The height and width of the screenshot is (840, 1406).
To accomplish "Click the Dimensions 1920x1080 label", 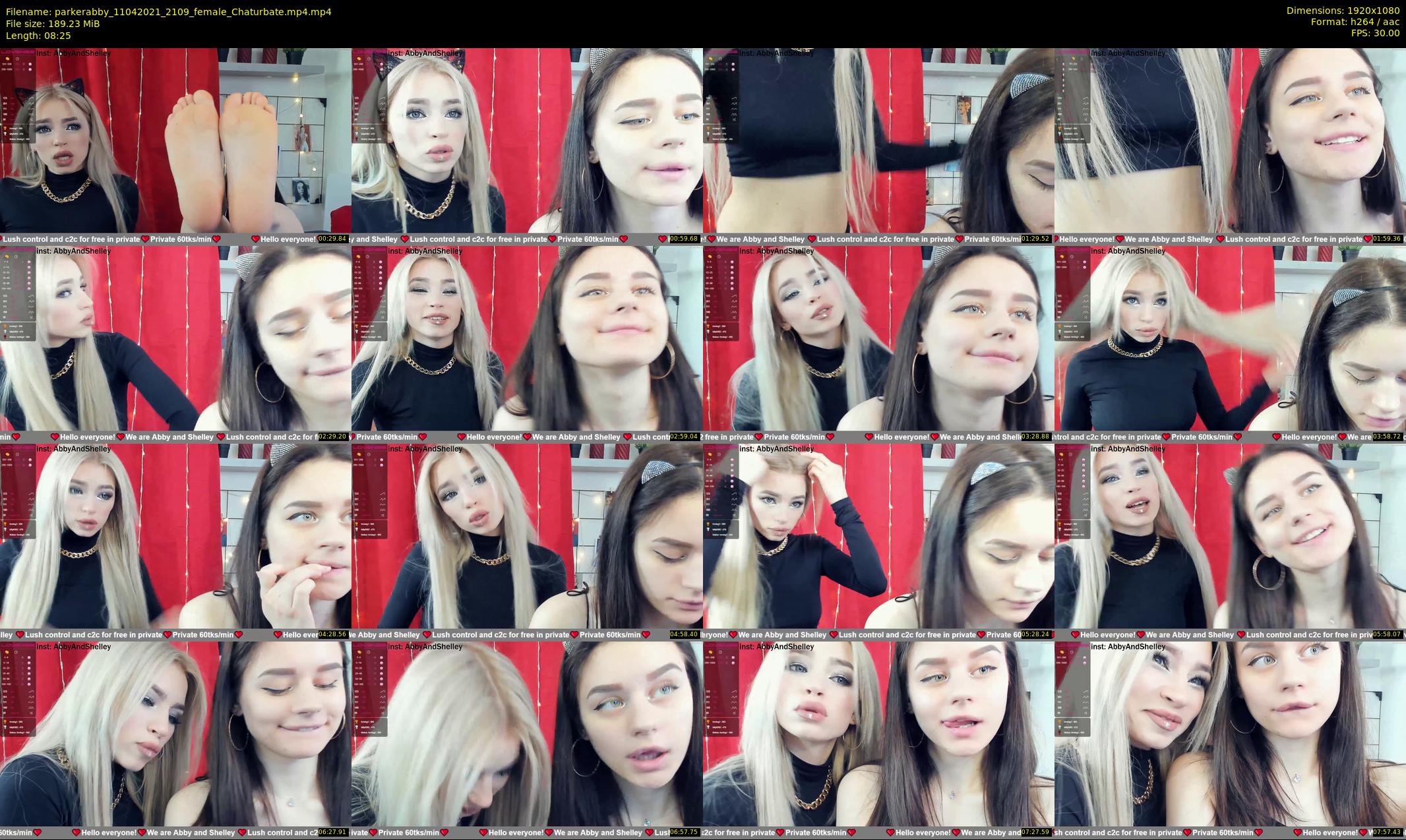I will [x=1342, y=11].
